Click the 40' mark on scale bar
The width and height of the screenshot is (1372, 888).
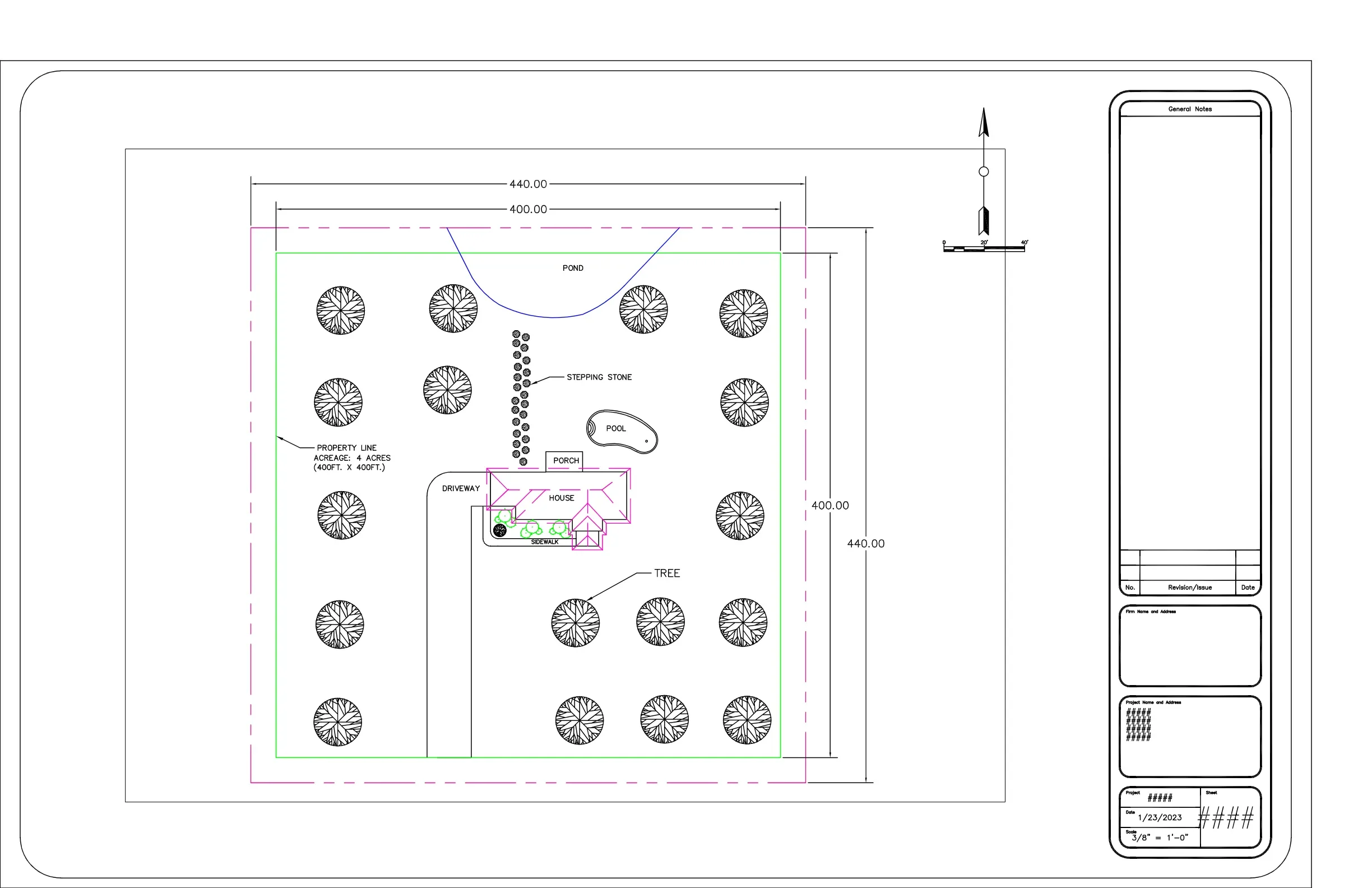tap(1025, 243)
